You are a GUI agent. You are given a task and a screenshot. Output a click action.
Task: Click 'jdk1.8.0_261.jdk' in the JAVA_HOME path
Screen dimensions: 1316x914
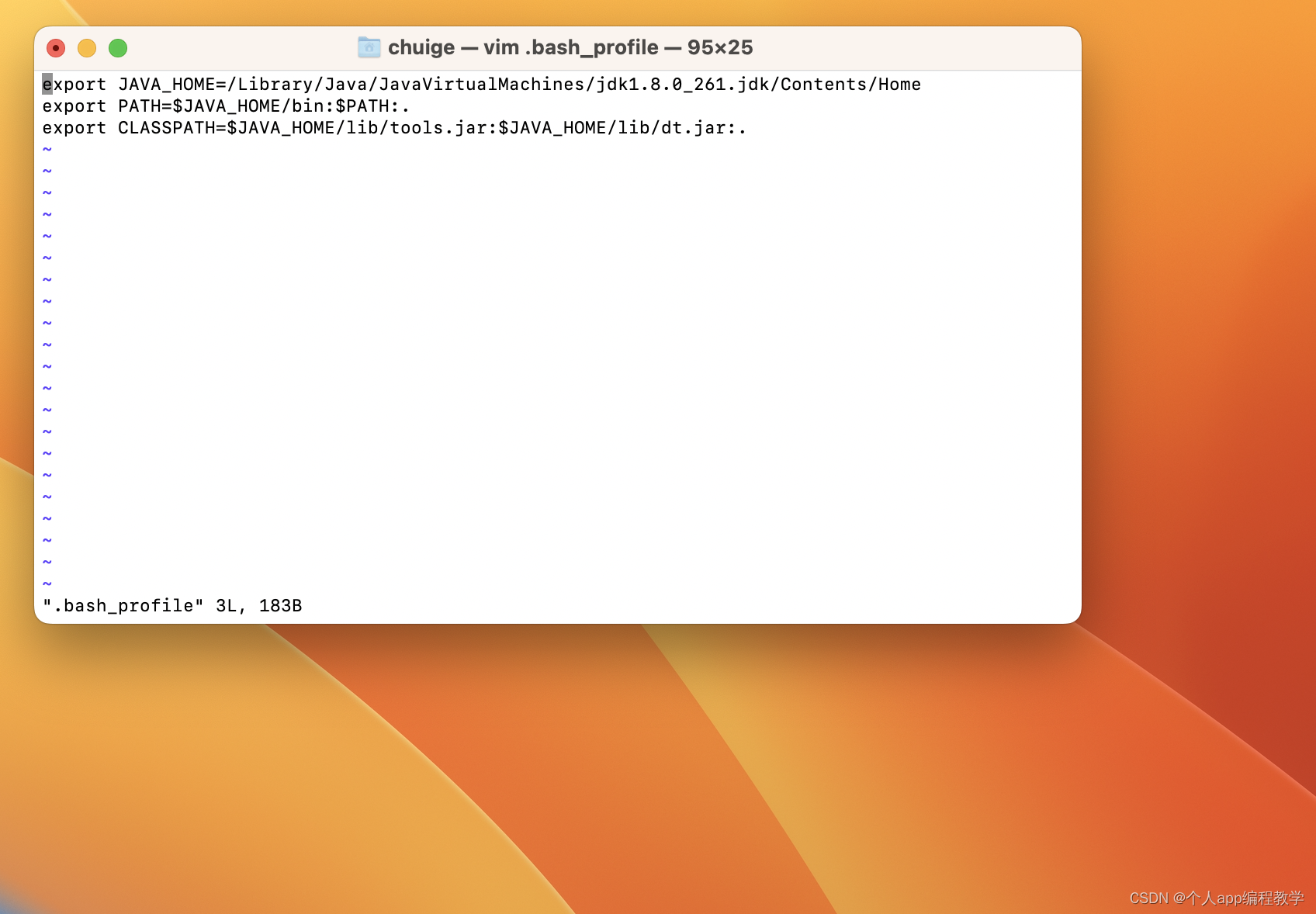point(683,85)
